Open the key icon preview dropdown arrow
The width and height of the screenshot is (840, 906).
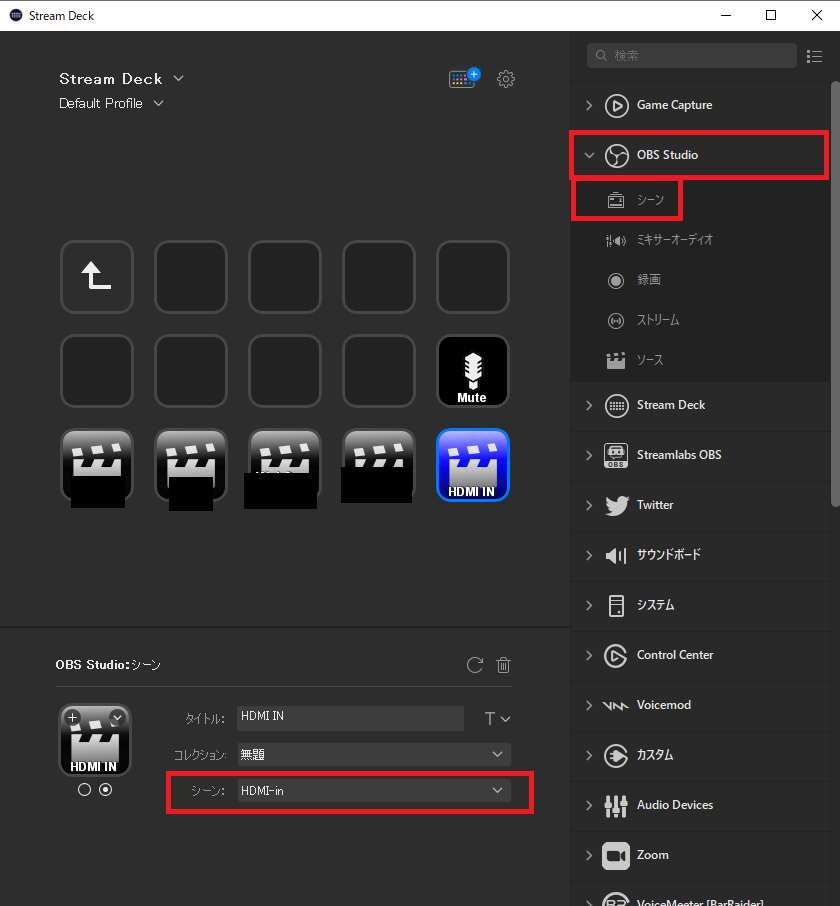coord(117,718)
